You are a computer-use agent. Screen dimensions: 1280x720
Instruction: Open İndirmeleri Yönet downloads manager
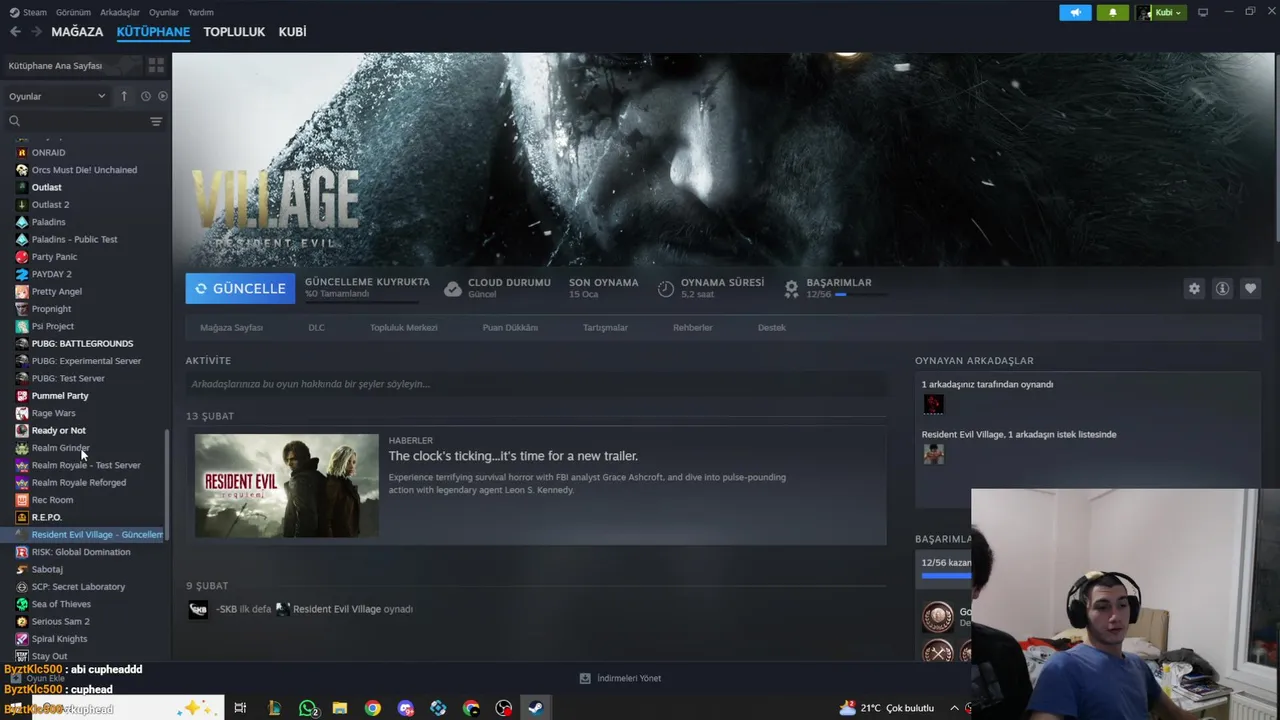click(x=620, y=678)
